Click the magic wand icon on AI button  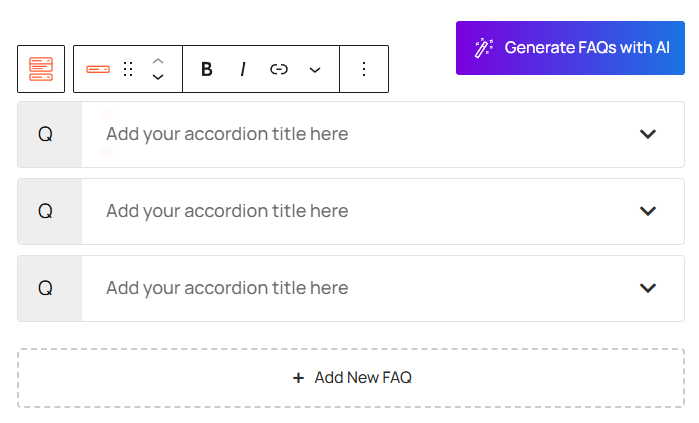click(484, 48)
